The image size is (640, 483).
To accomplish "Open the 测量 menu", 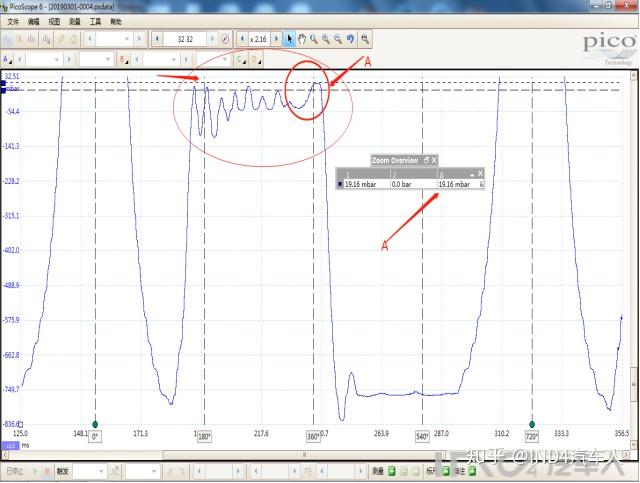I will pos(75,22).
